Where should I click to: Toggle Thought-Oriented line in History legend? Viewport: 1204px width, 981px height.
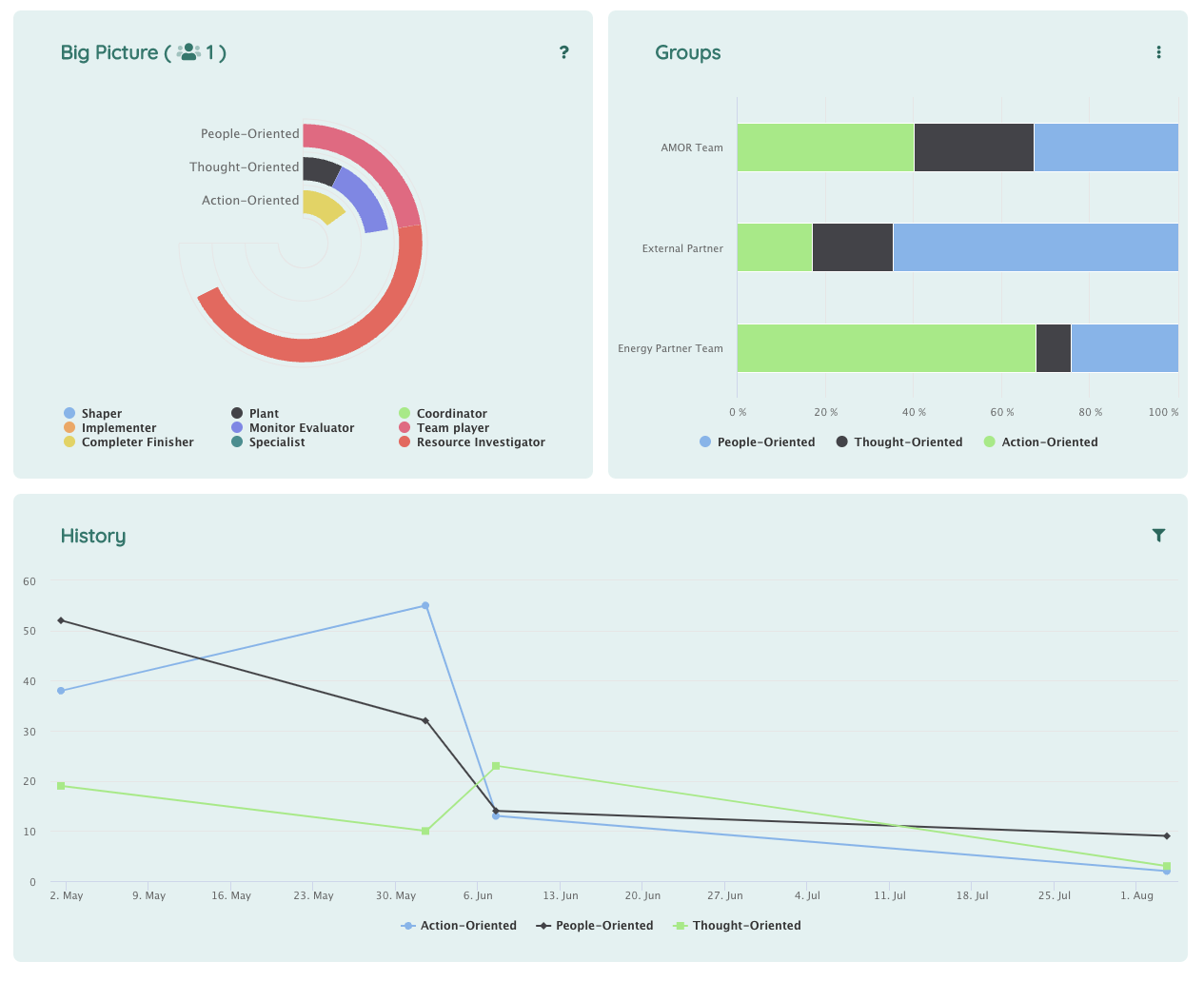[x=737, y=926]
